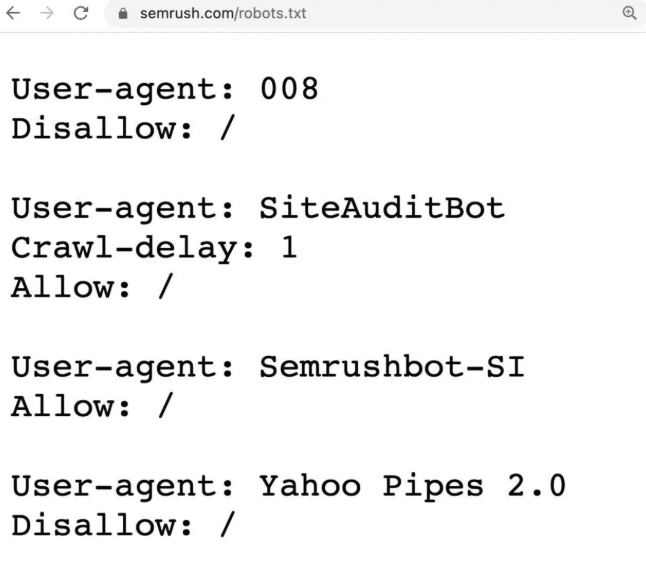This screenshot has width=646, height=562.
Task: Click the zoom magnifier icon in address bar
Action: (629, 13)
